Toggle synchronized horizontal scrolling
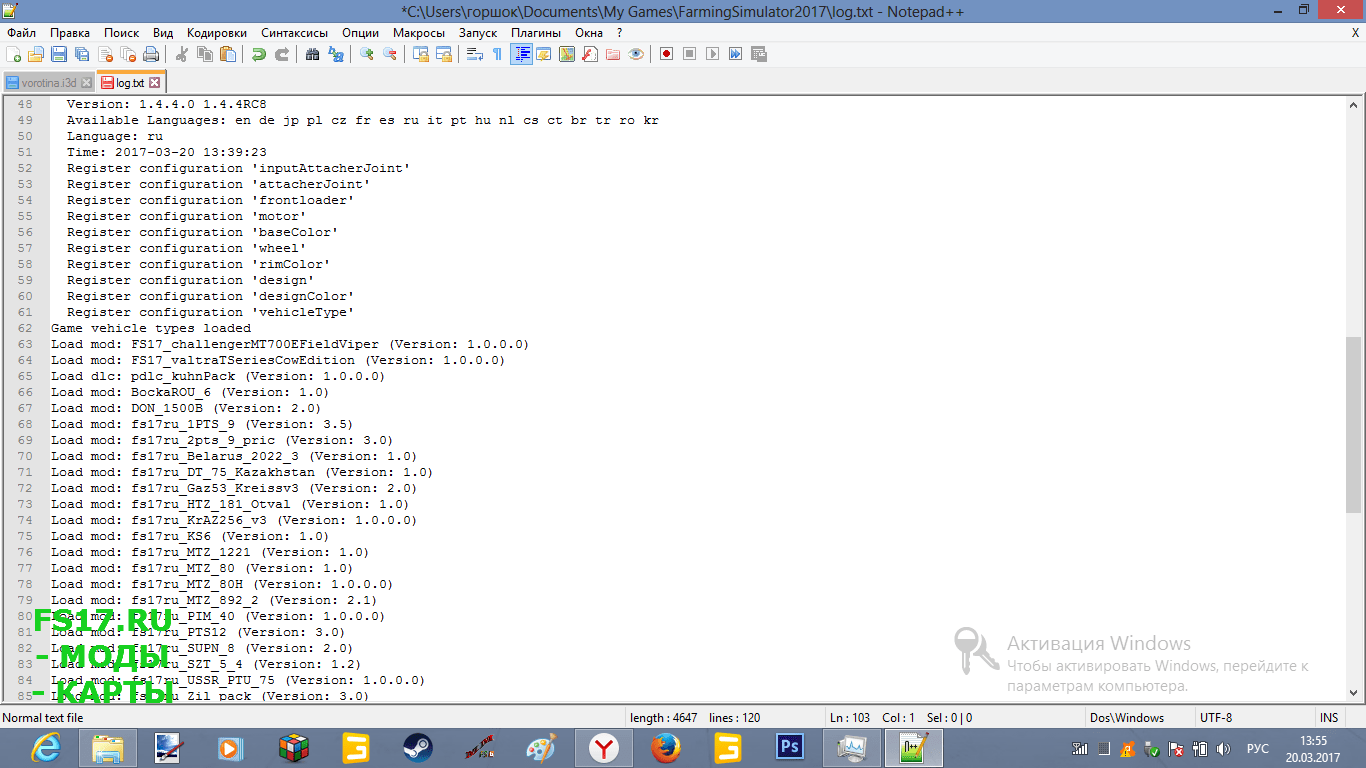Viewport: 1366px width, 768px height. pos(444,54)
